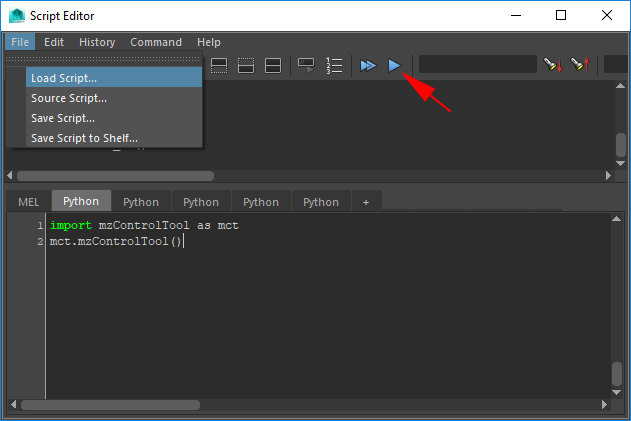Click the history pane horizontal scrollbar thumb
This screenshot has width=631, height=421.
(115, 176)
